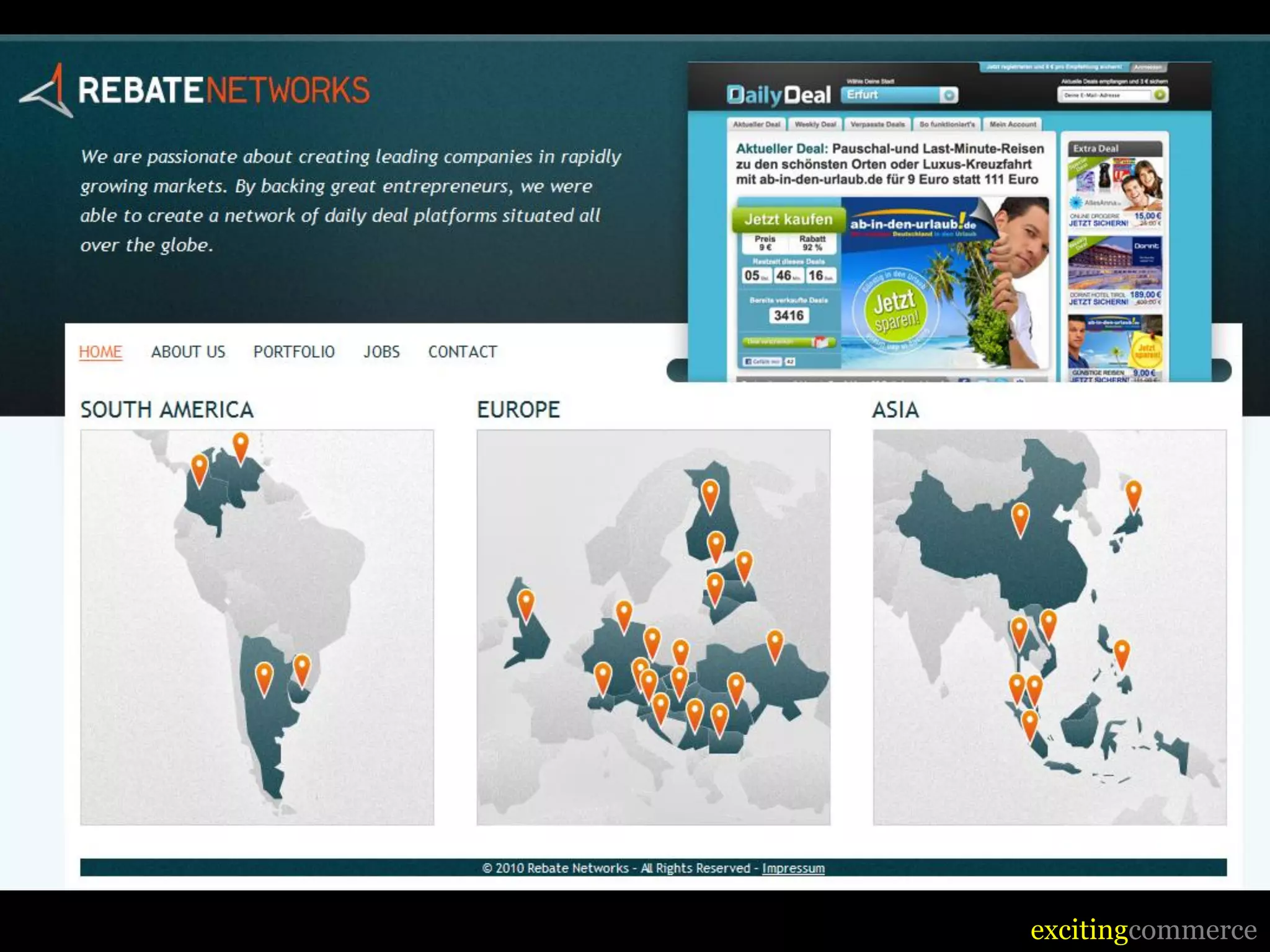Open the Portfolio menu item
1270x952 pixels.
point(294,352)
